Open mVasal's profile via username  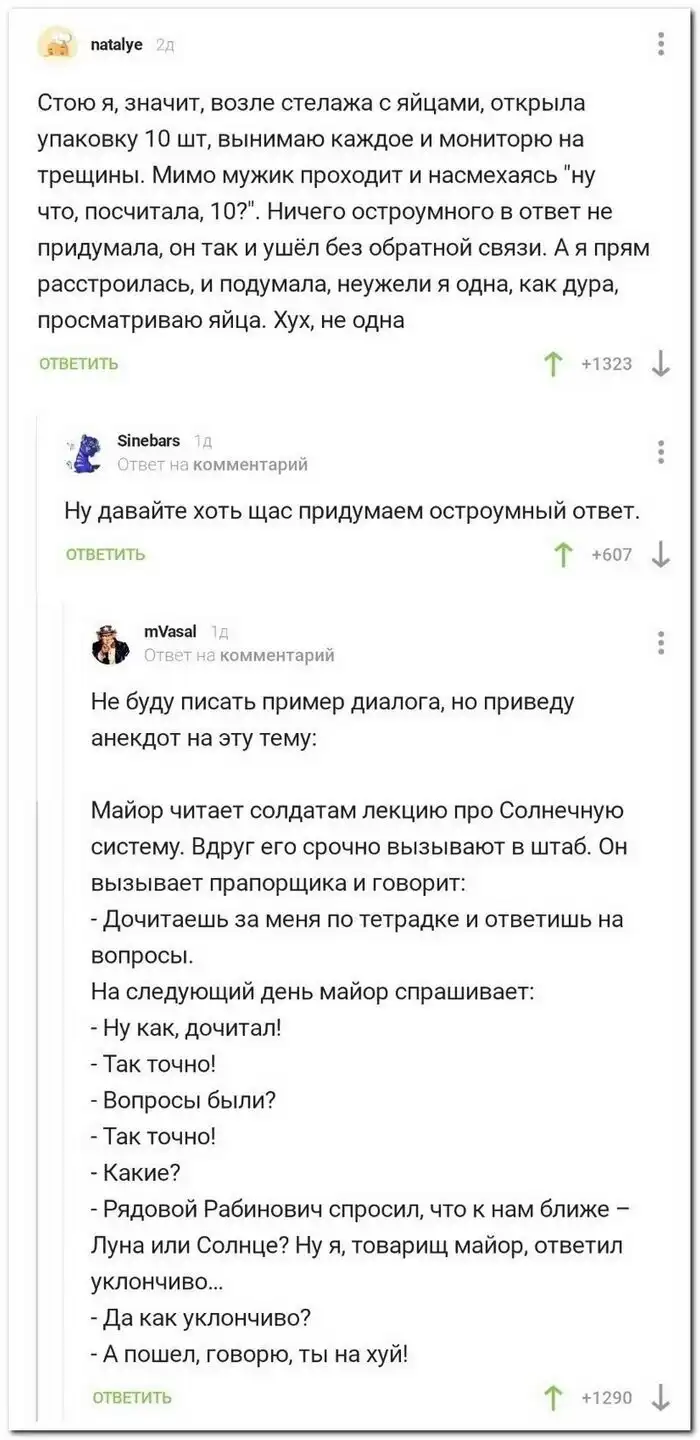point(169,631)
